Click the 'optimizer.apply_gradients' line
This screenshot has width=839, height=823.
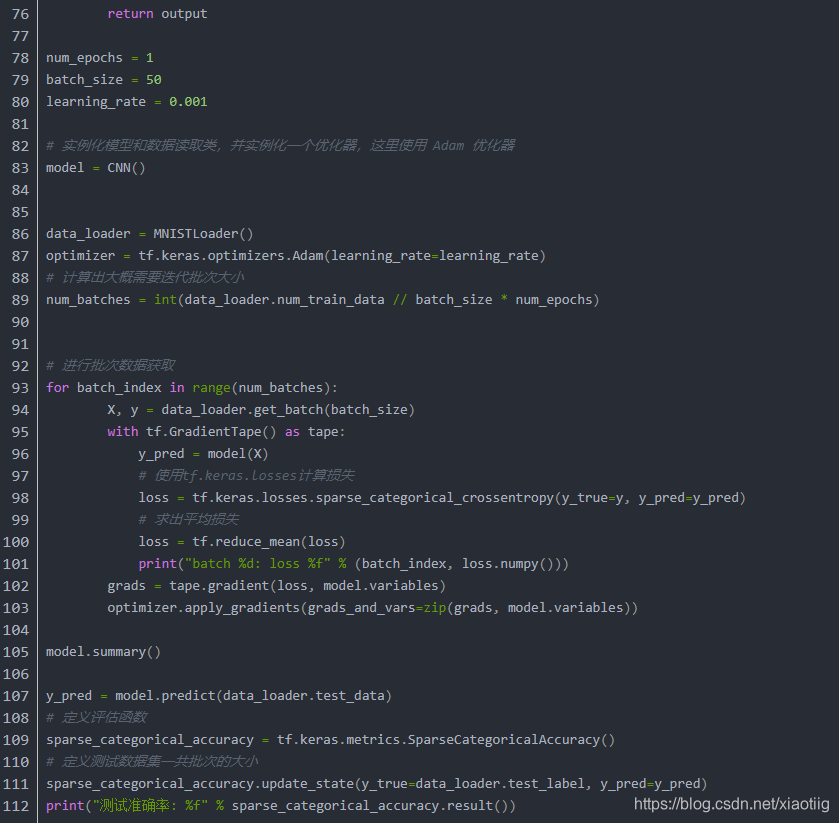coord(372,608)
